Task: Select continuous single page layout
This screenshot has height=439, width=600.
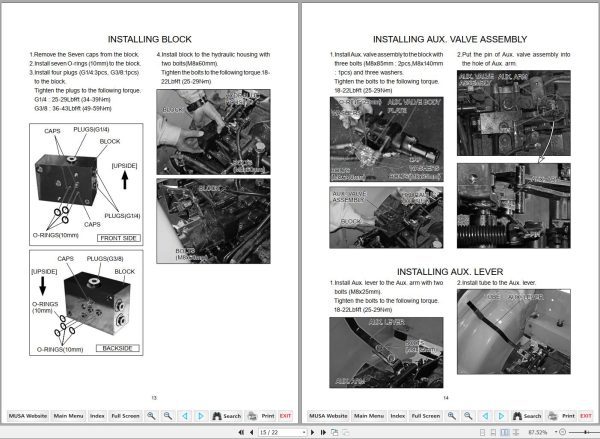Action: (x=493, y=432)
